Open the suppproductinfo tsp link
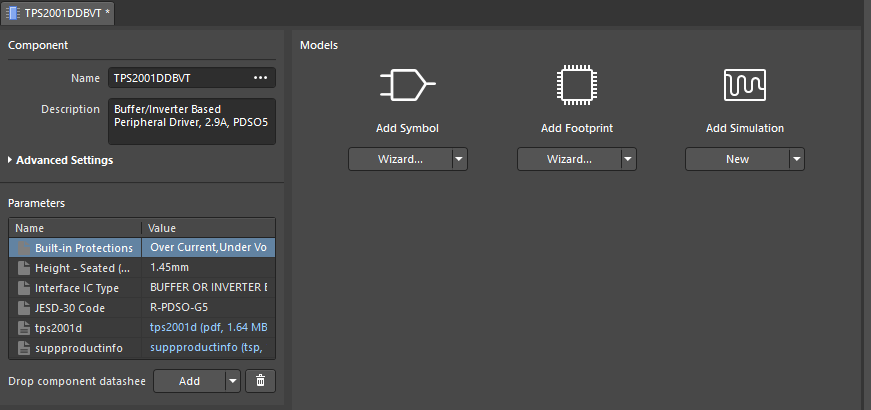 pyautogui.click(x=206, y=347)
